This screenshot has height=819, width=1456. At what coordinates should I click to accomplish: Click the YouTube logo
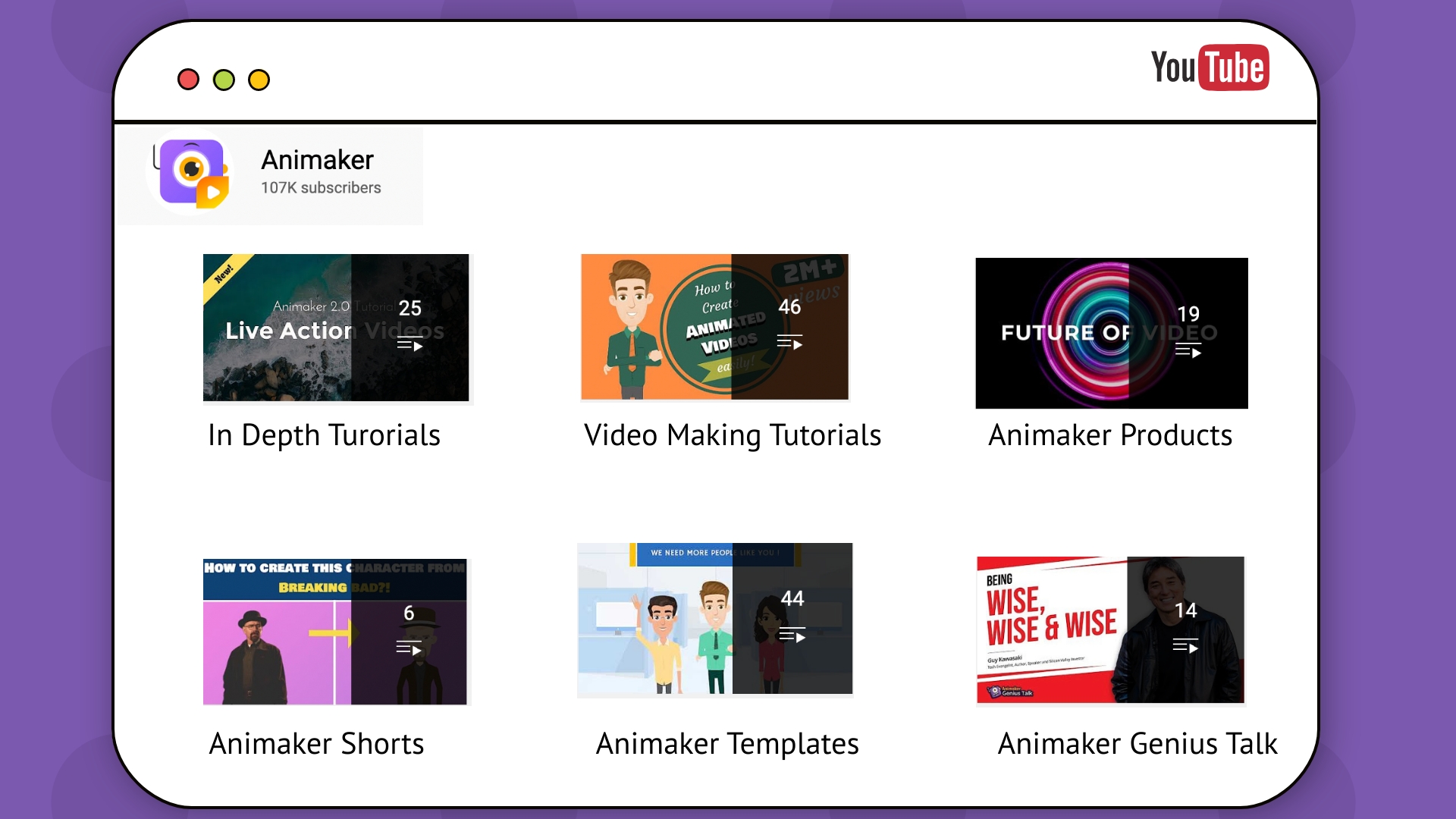[1210, 67]
